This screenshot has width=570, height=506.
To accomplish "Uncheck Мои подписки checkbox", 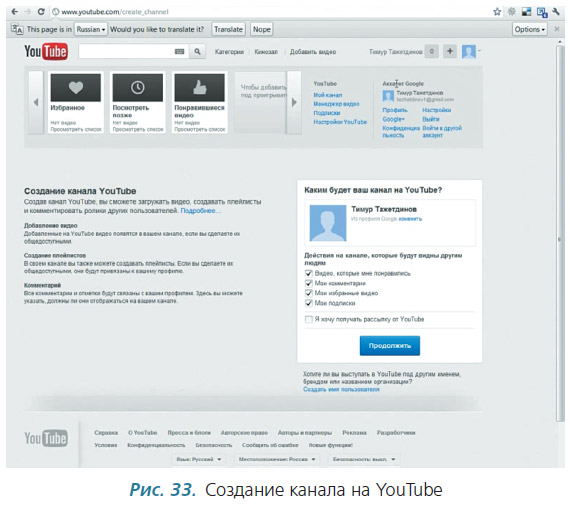I will point(309,303).
